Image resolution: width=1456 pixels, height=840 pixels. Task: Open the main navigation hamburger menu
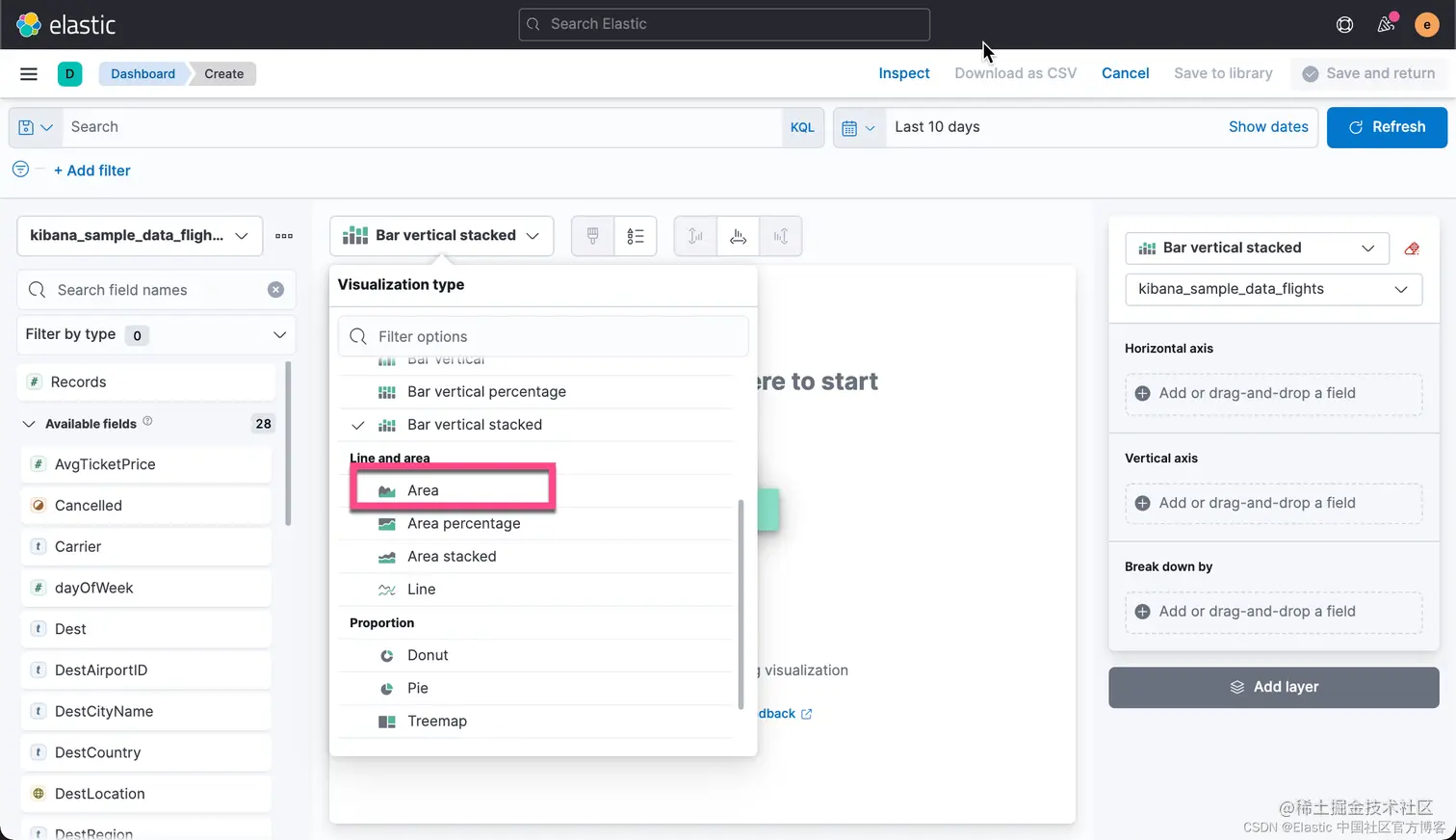pos(29,74)
